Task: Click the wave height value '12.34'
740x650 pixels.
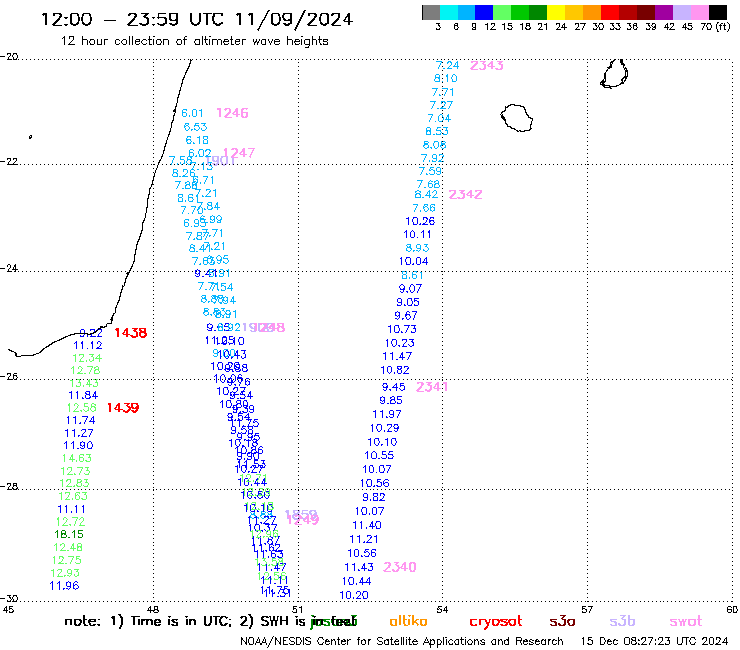Action: (87, 358)
